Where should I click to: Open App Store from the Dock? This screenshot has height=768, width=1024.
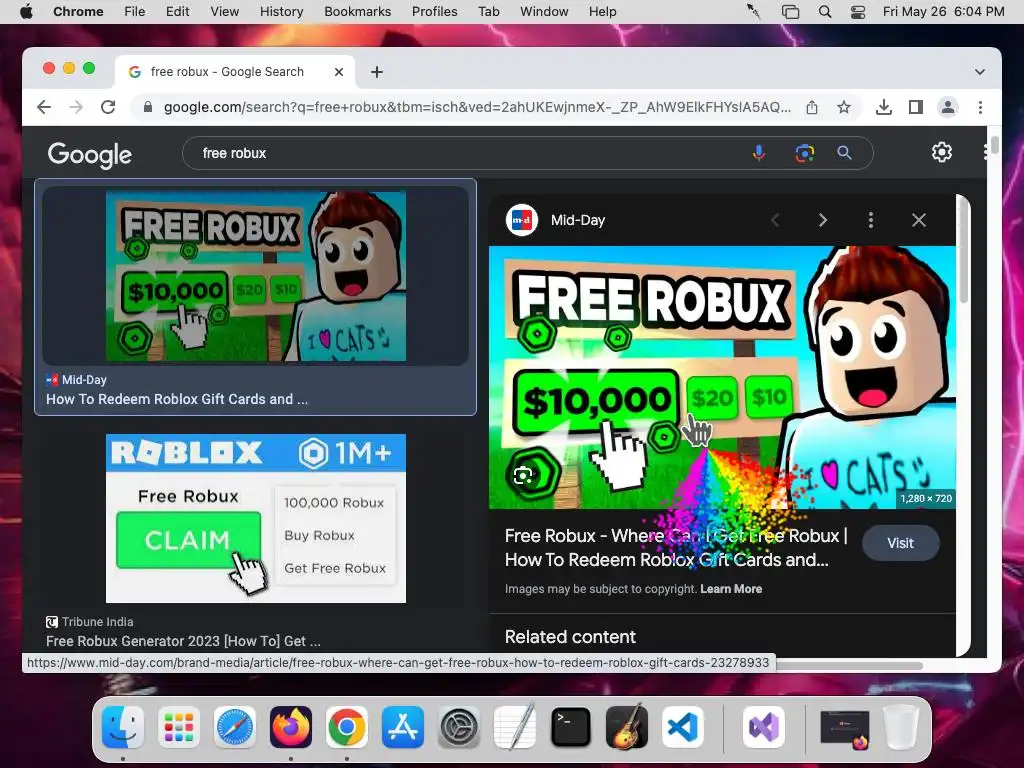tap(403, 727)
